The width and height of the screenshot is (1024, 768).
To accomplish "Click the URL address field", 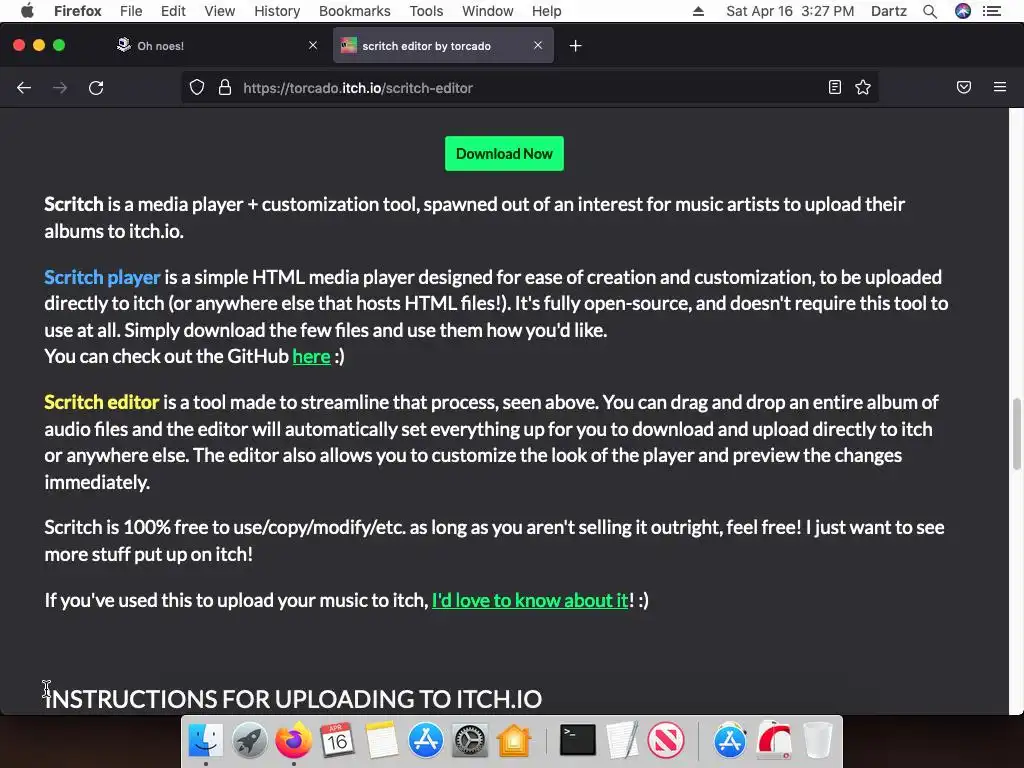I will pyautogui.click(x=529, y=88).
